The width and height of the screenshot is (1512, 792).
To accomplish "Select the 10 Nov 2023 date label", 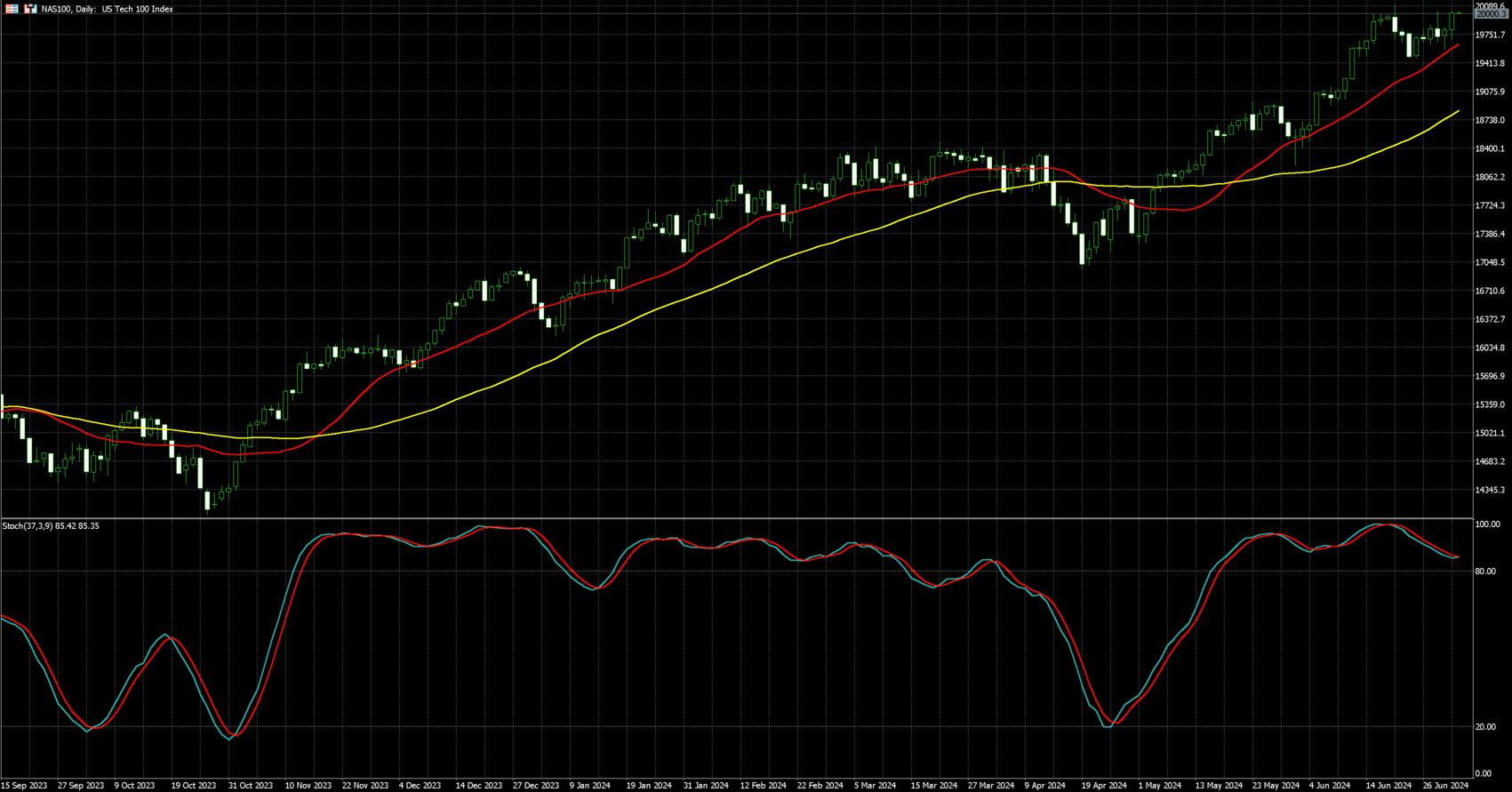I will [x=308, y=786].
